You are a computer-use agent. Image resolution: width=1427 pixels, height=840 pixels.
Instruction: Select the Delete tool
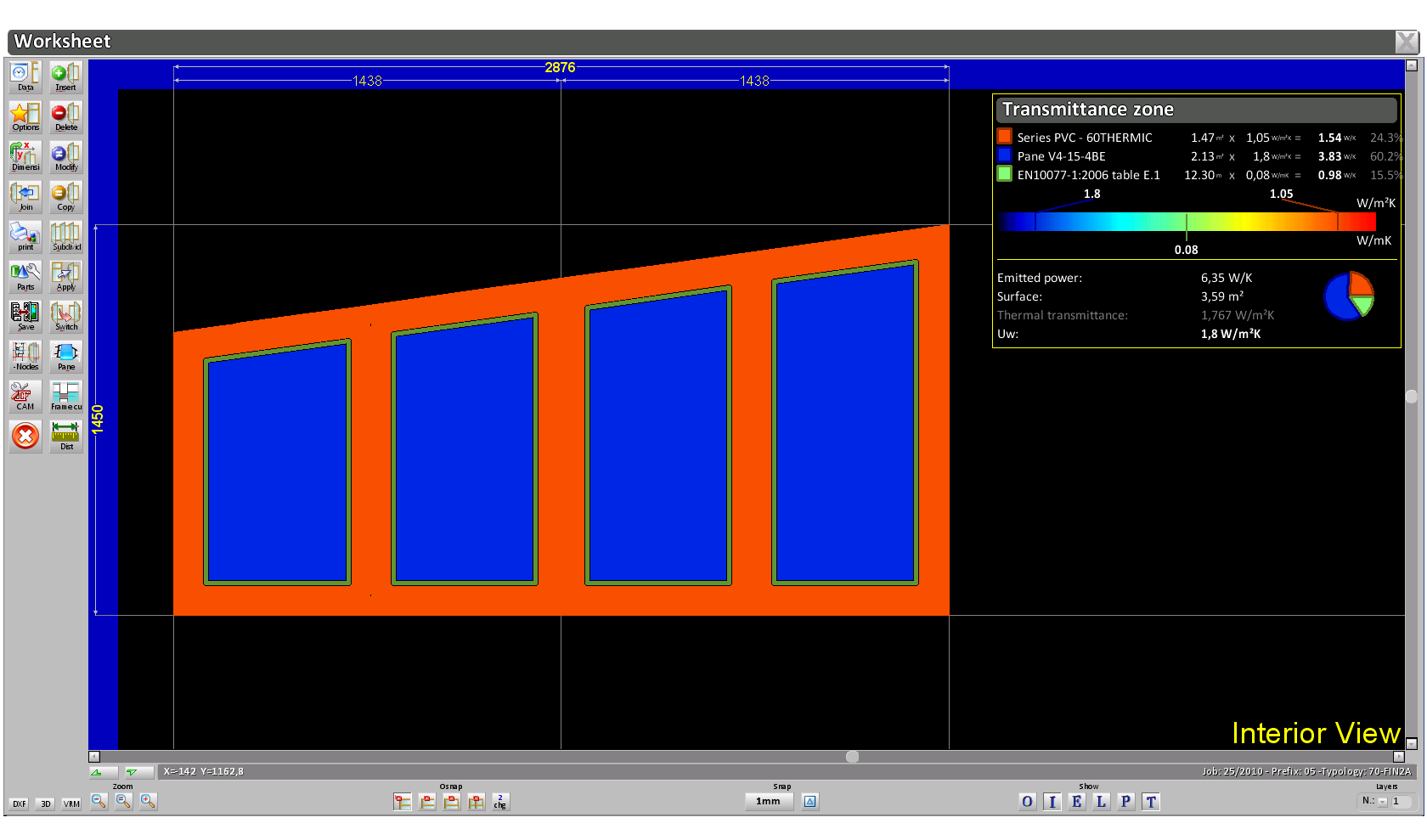pyautogui.click(x=65, y=116)
